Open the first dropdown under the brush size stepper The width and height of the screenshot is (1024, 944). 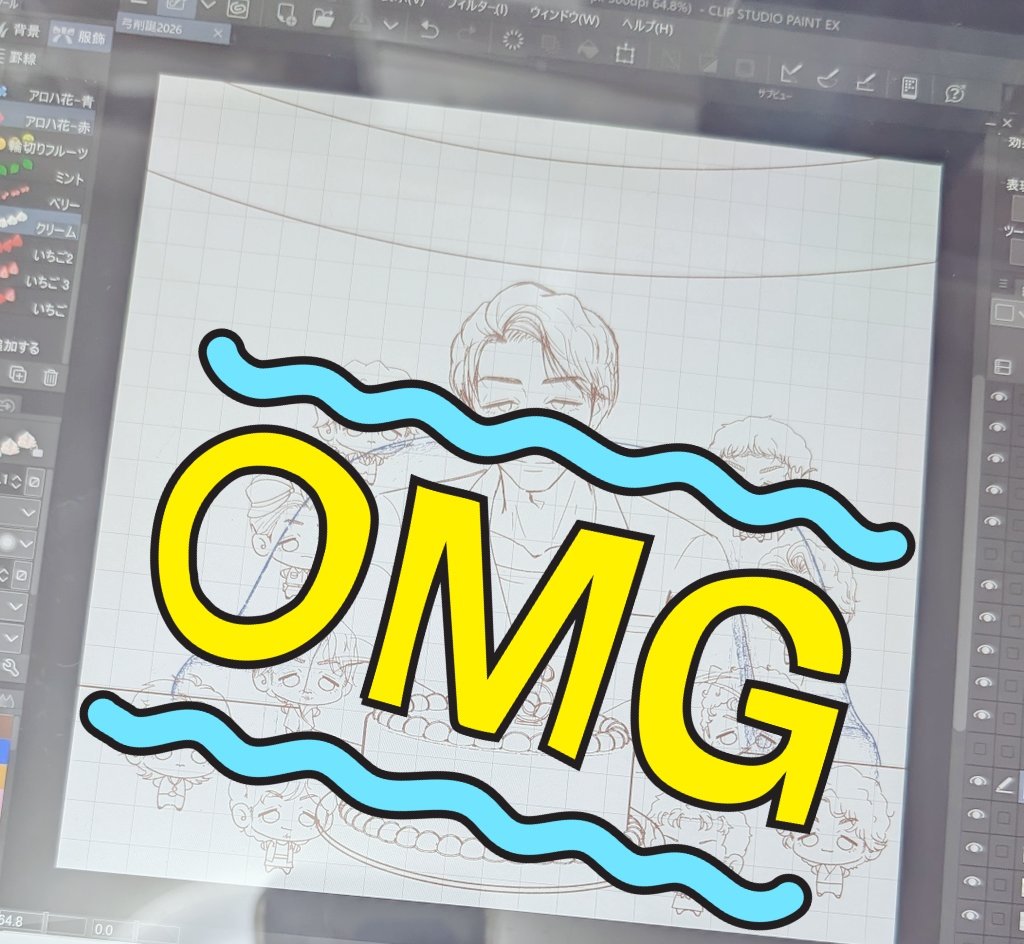[18, 513]
